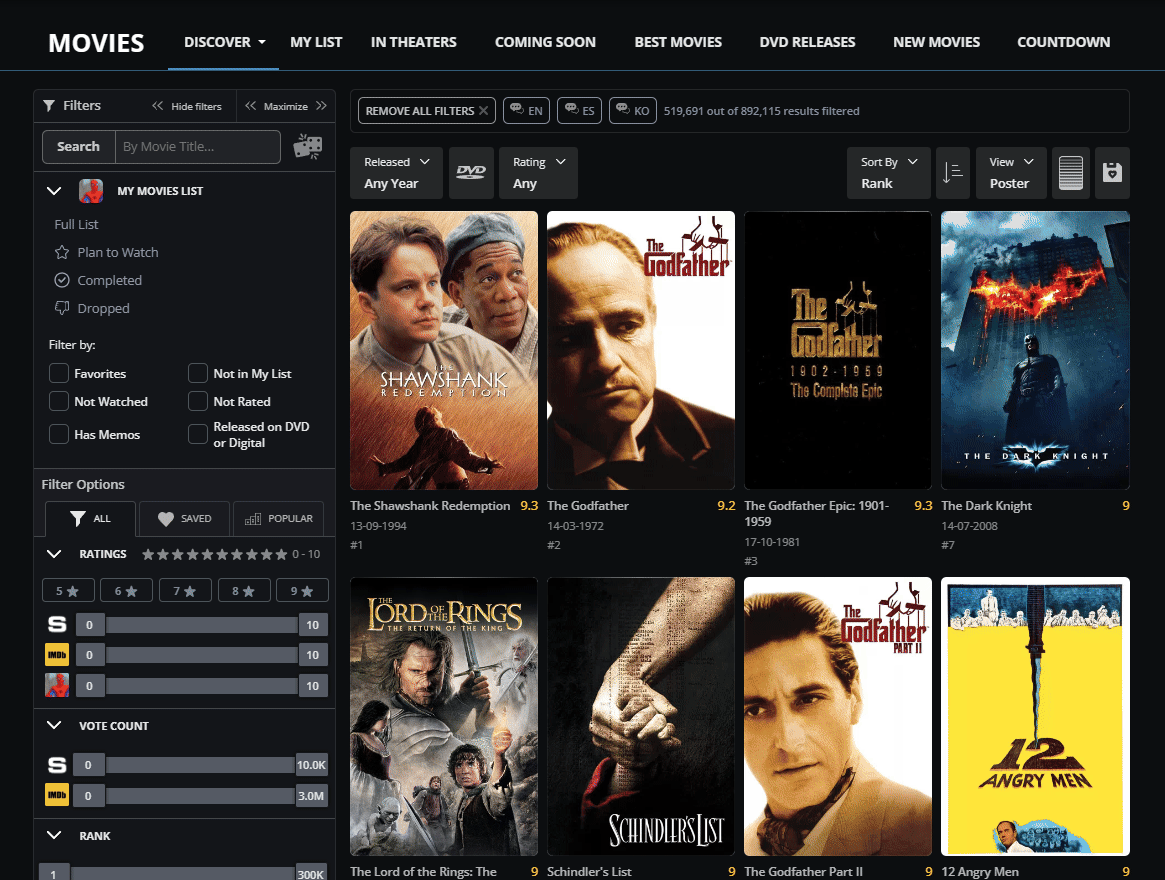Click the speech bubble icon in KO chip
The height and width of the screenshot is (880, 1165).
click(x=623, y=109)
